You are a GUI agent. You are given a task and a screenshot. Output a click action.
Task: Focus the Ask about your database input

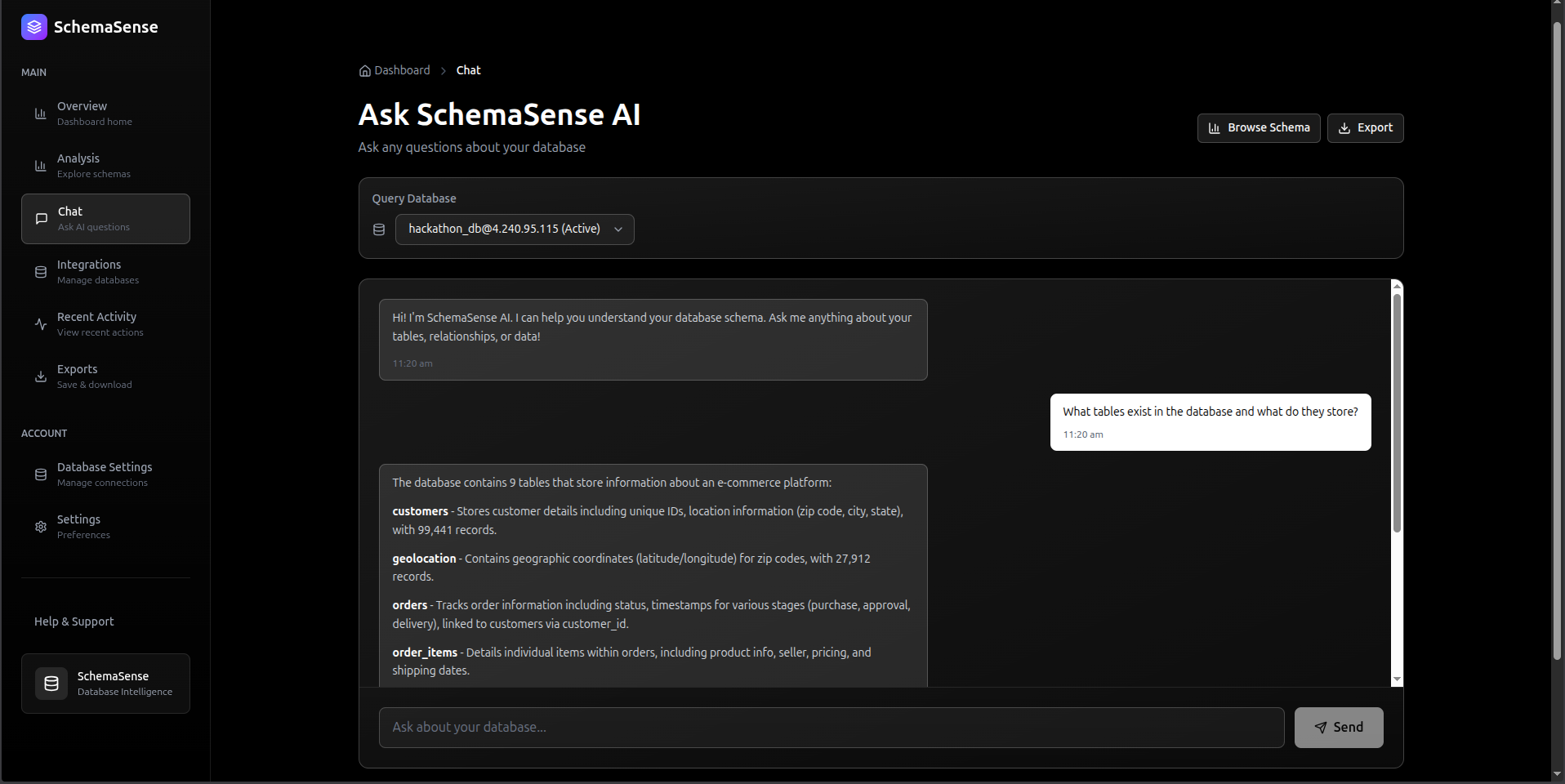830,727
